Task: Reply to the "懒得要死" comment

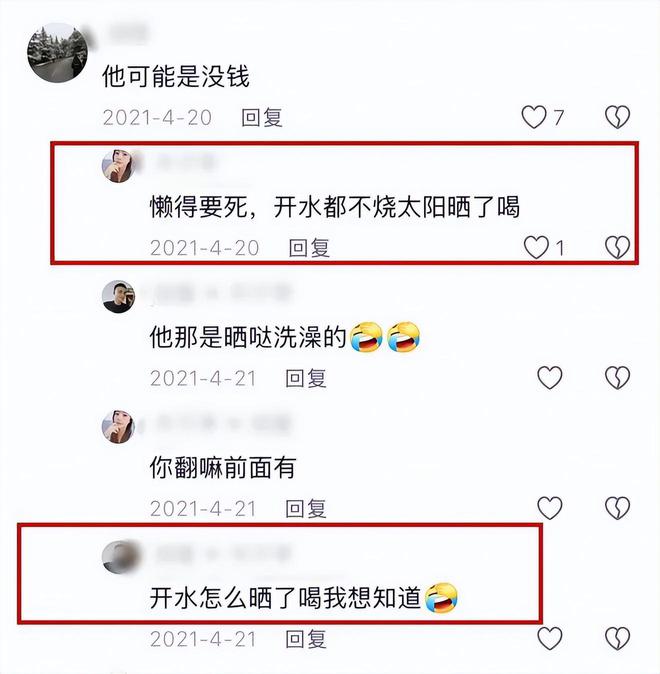Action: (x=309, y=248)
